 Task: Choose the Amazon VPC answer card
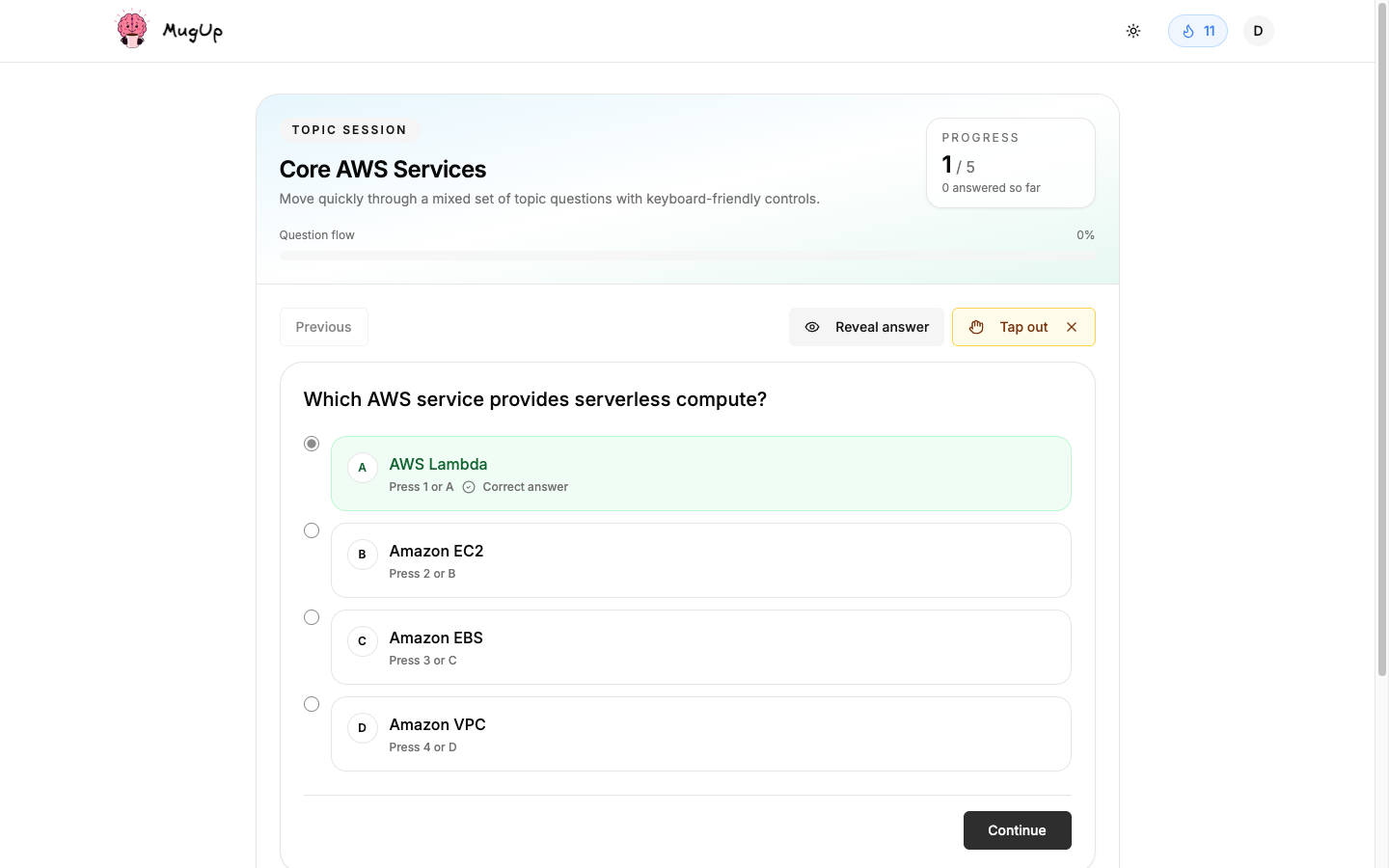(x=701, y=734)
